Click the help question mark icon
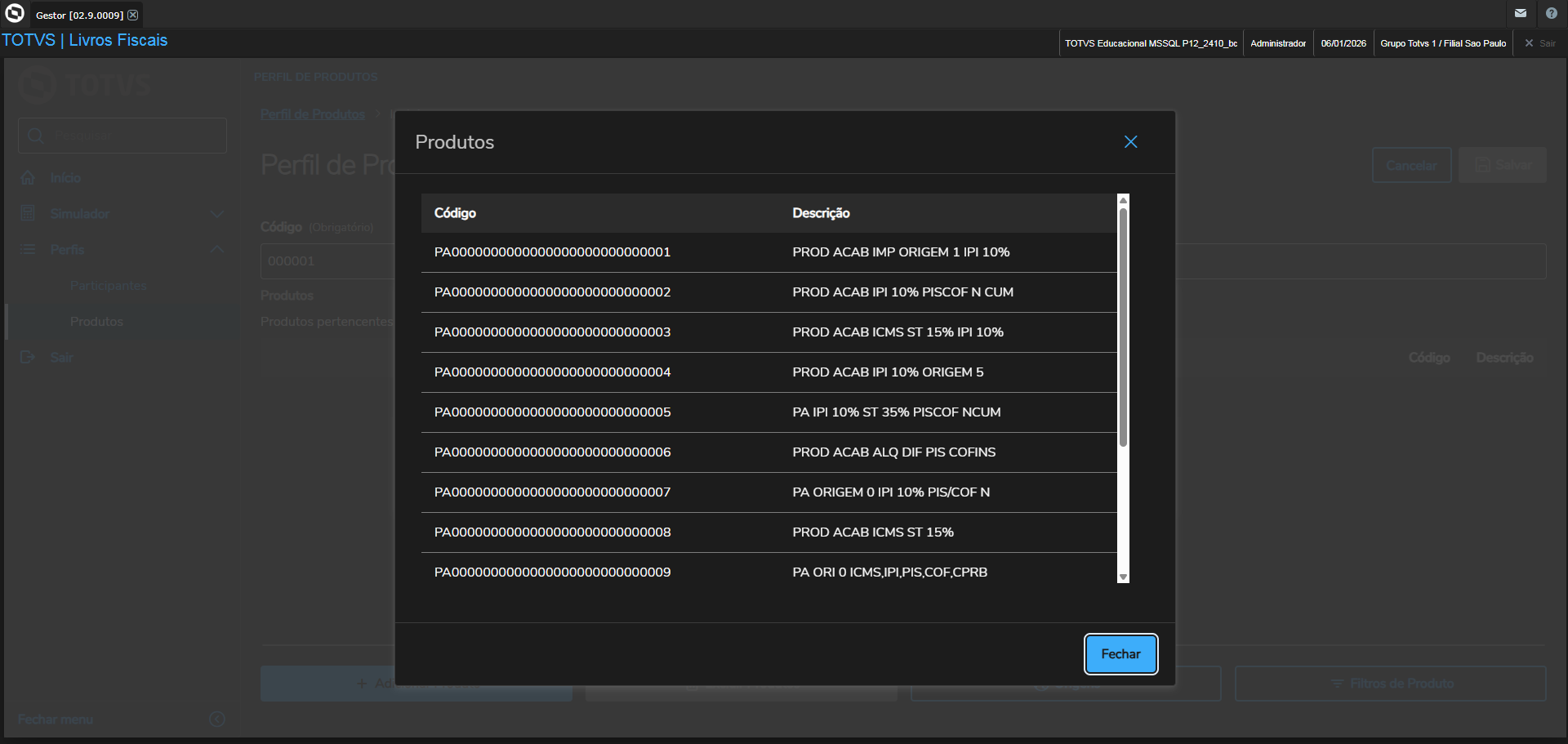1568x744 pixels. [x=1551, y=13]
